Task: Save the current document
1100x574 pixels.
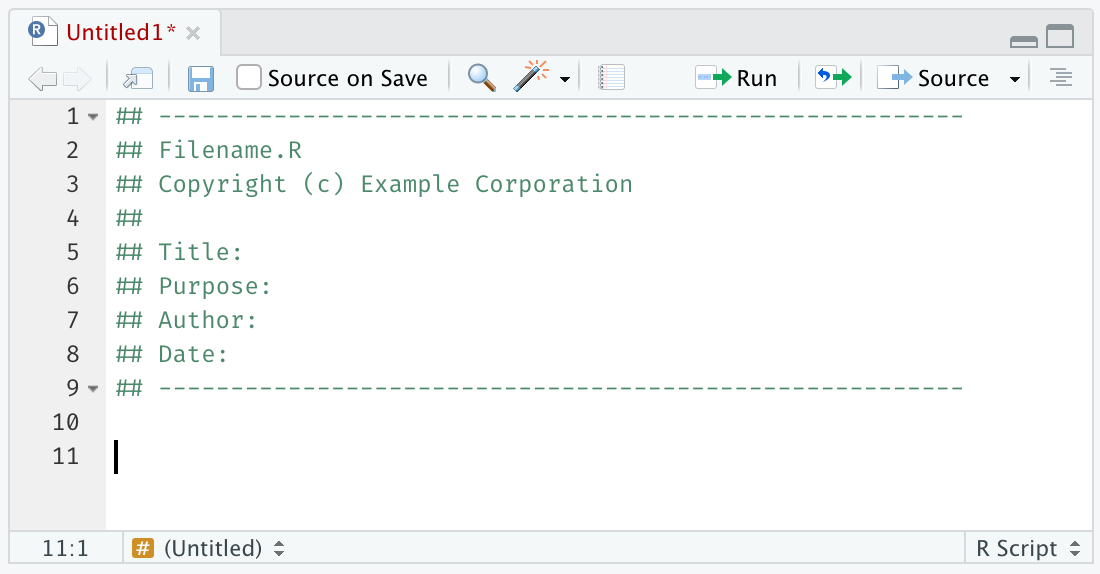Action: click(201, 79)
